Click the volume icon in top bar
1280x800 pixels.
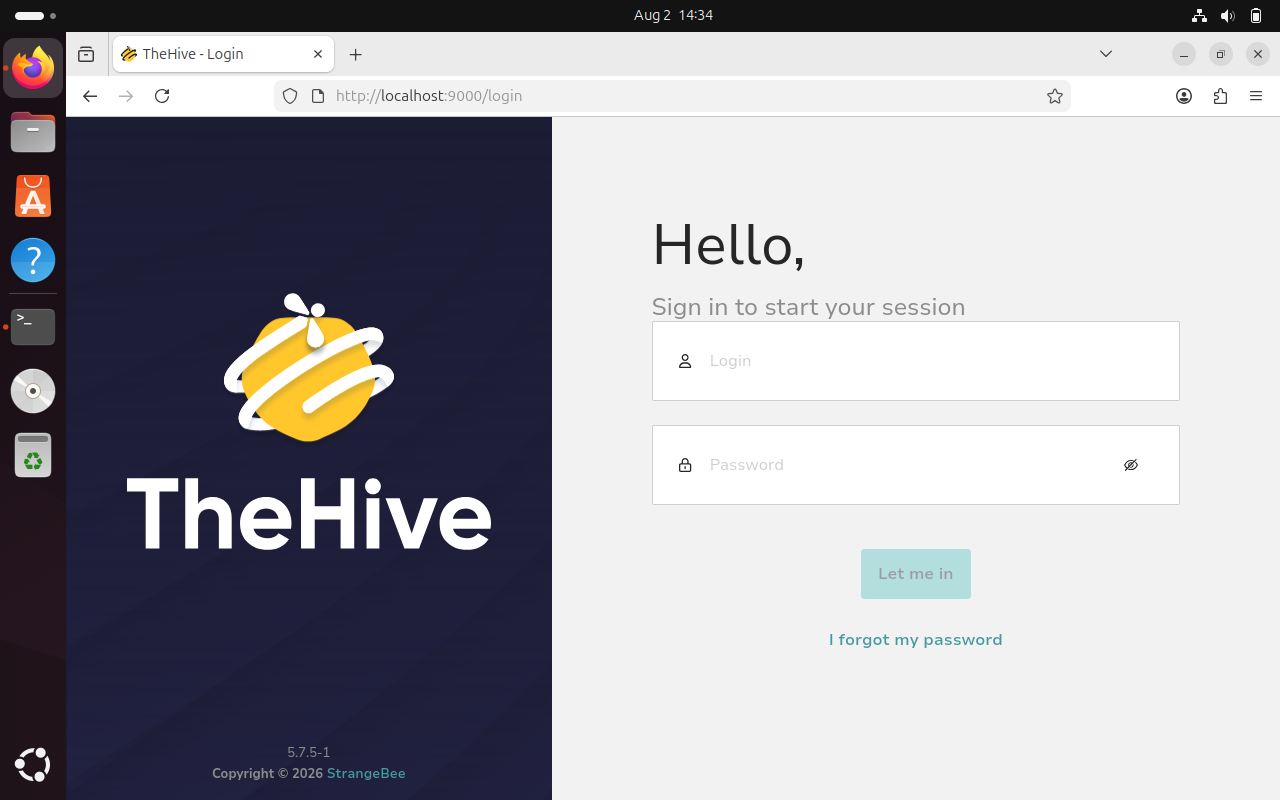point(1228,16)
